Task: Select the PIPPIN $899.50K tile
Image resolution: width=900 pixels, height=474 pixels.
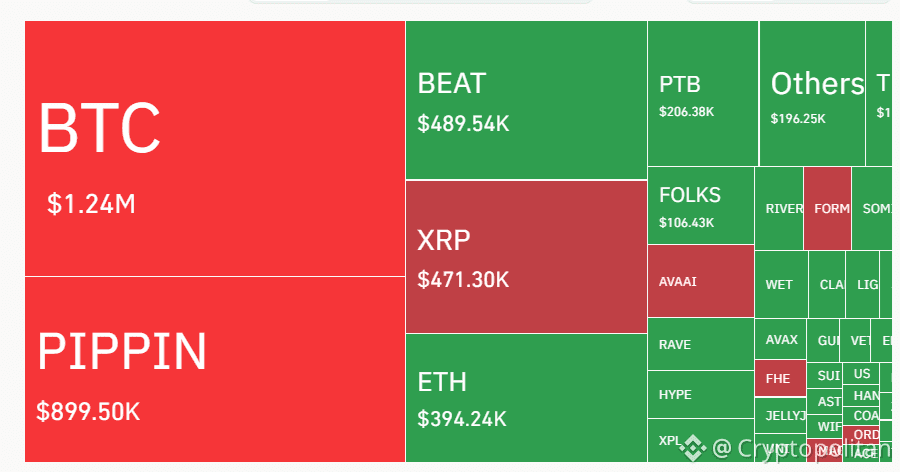Action: [x=215, y=369]
